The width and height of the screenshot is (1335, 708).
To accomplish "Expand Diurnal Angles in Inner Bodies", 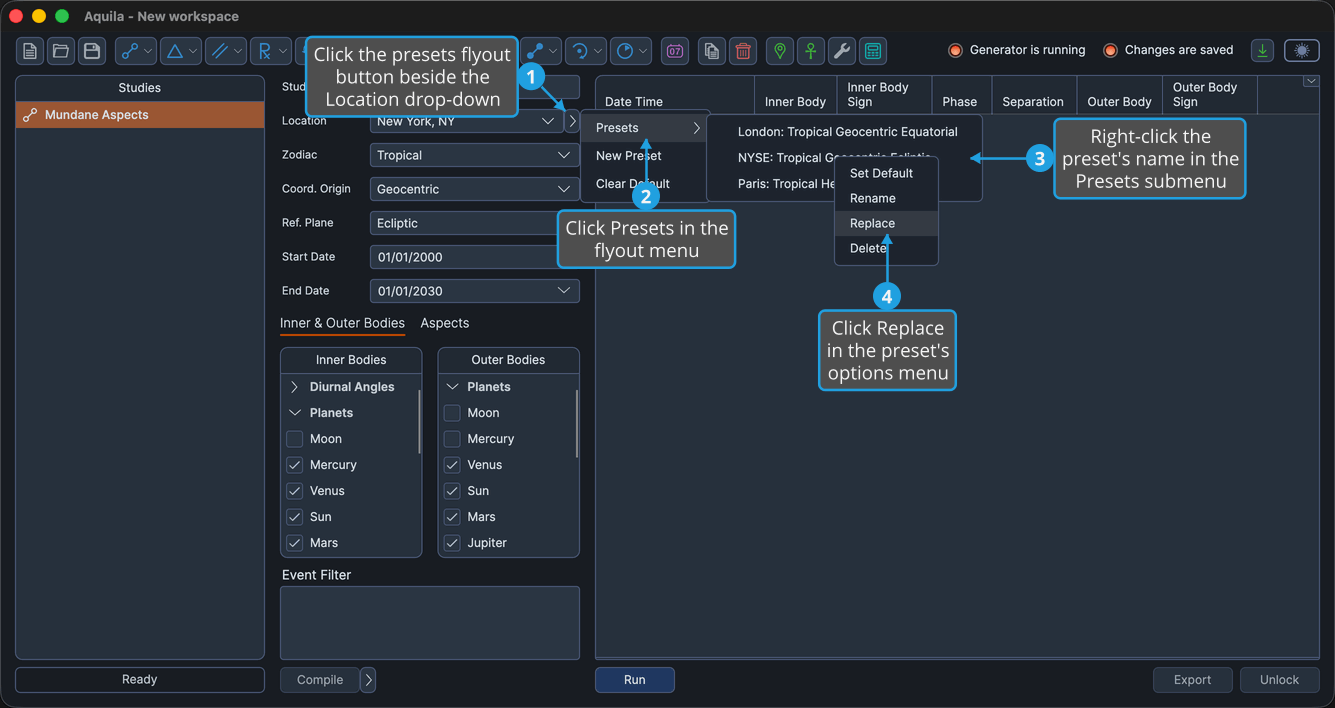I will pyautogui.click(x=294, y=387).
